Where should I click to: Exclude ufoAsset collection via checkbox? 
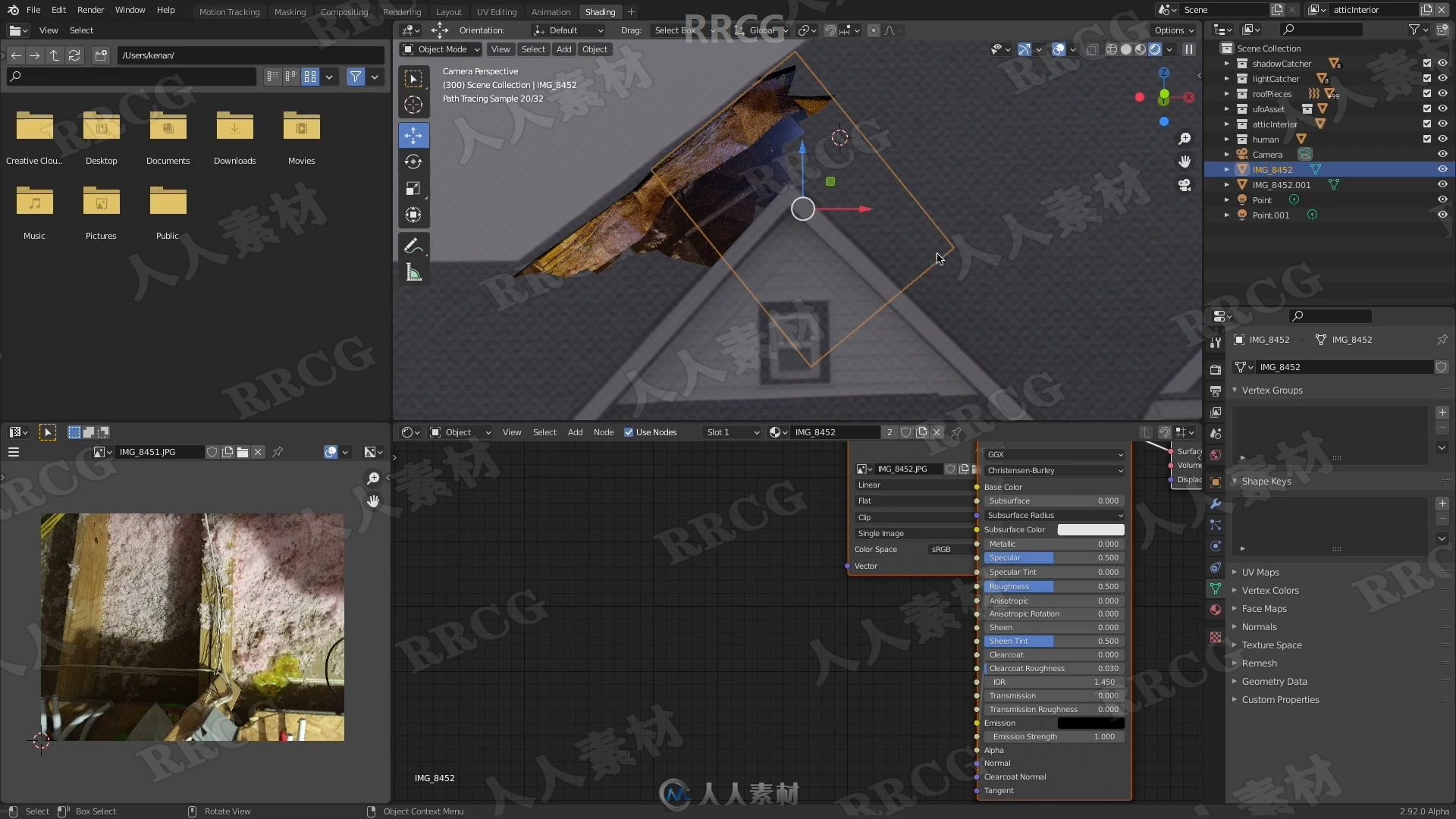[x=1427, y=109]
